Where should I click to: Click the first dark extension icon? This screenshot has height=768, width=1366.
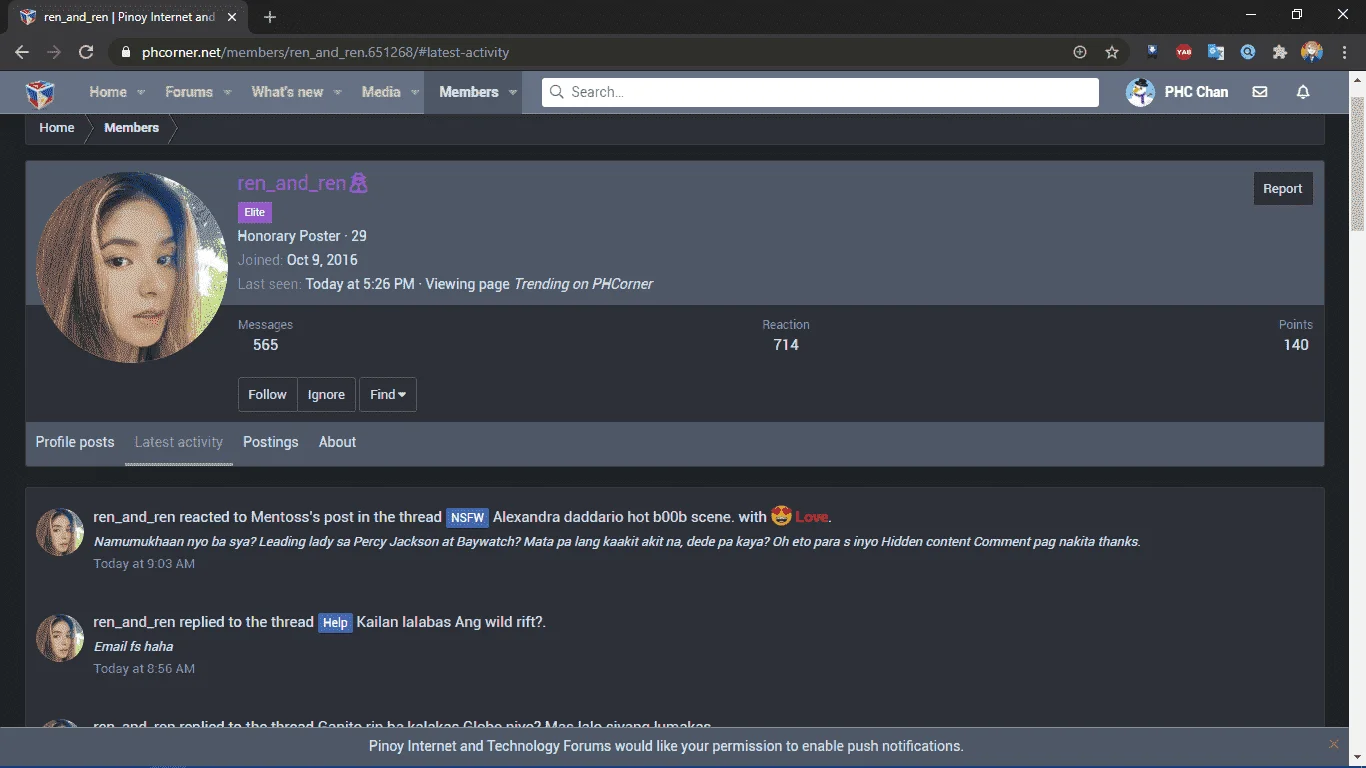(1153, 52)
